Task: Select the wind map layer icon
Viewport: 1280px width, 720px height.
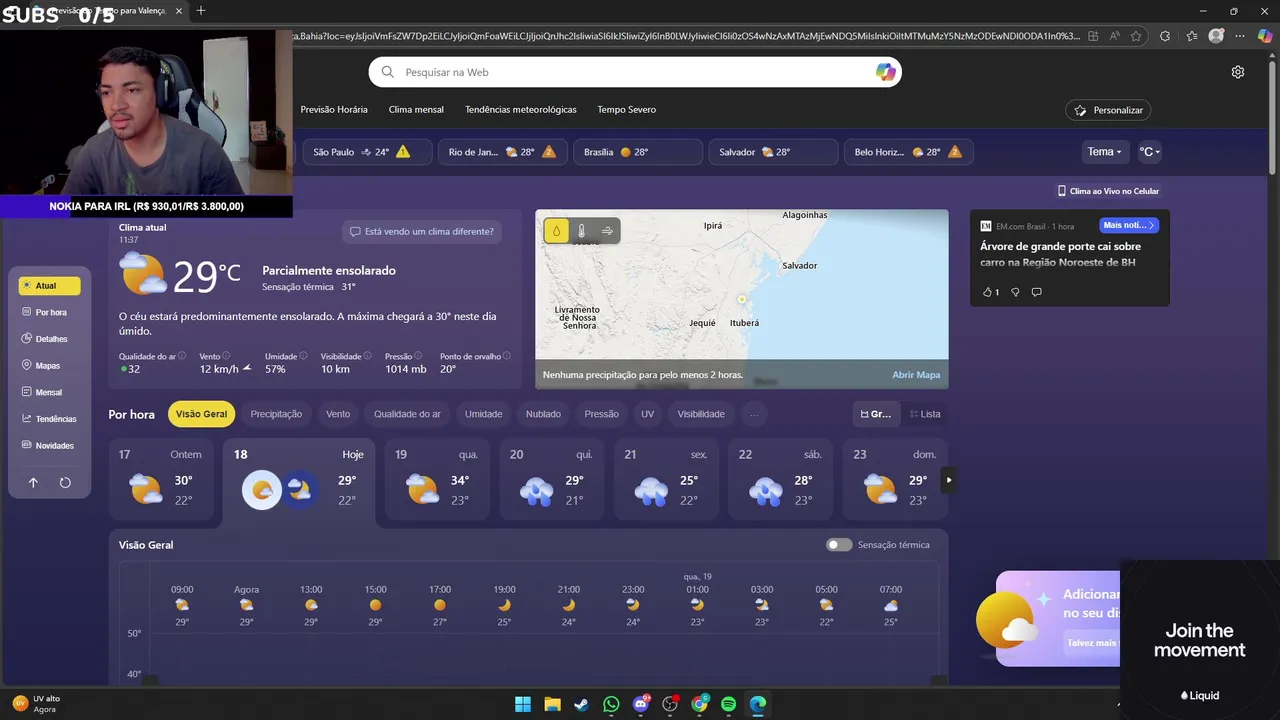Action: point(607,231)
